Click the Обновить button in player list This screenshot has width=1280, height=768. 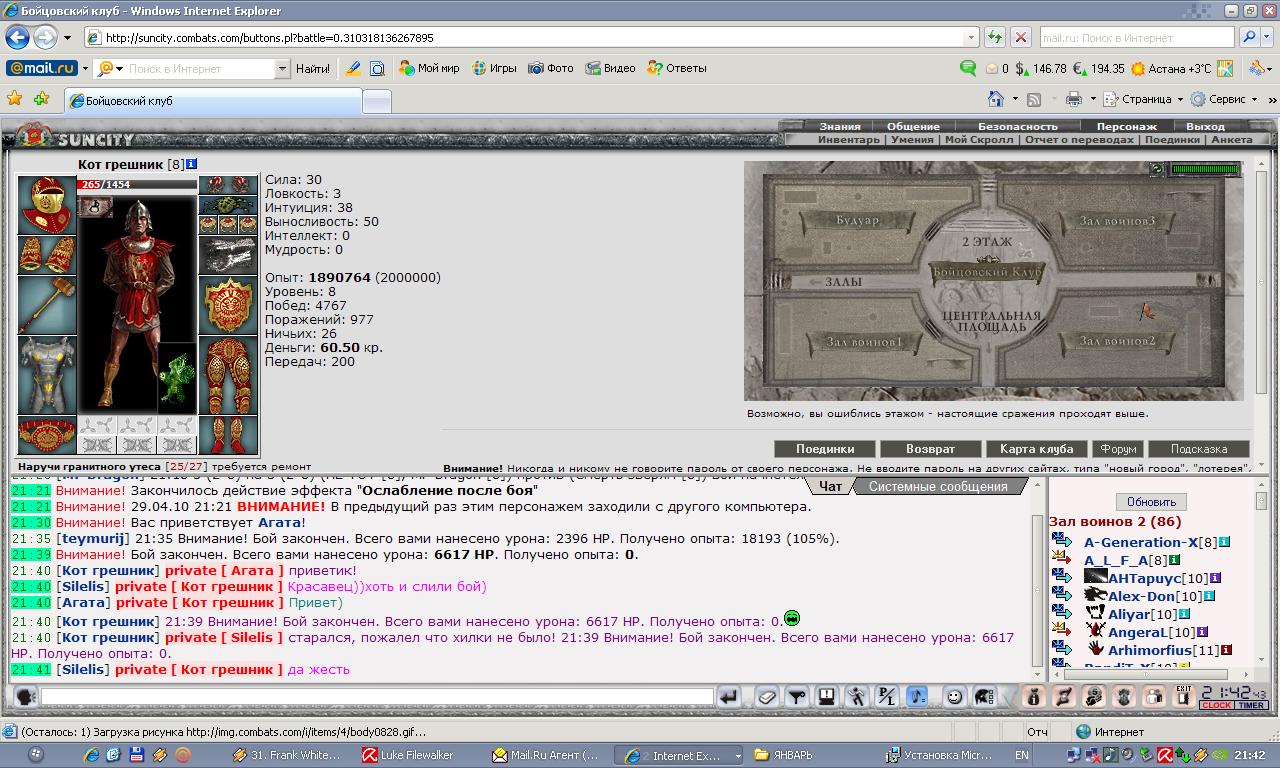pos(1151,502)
